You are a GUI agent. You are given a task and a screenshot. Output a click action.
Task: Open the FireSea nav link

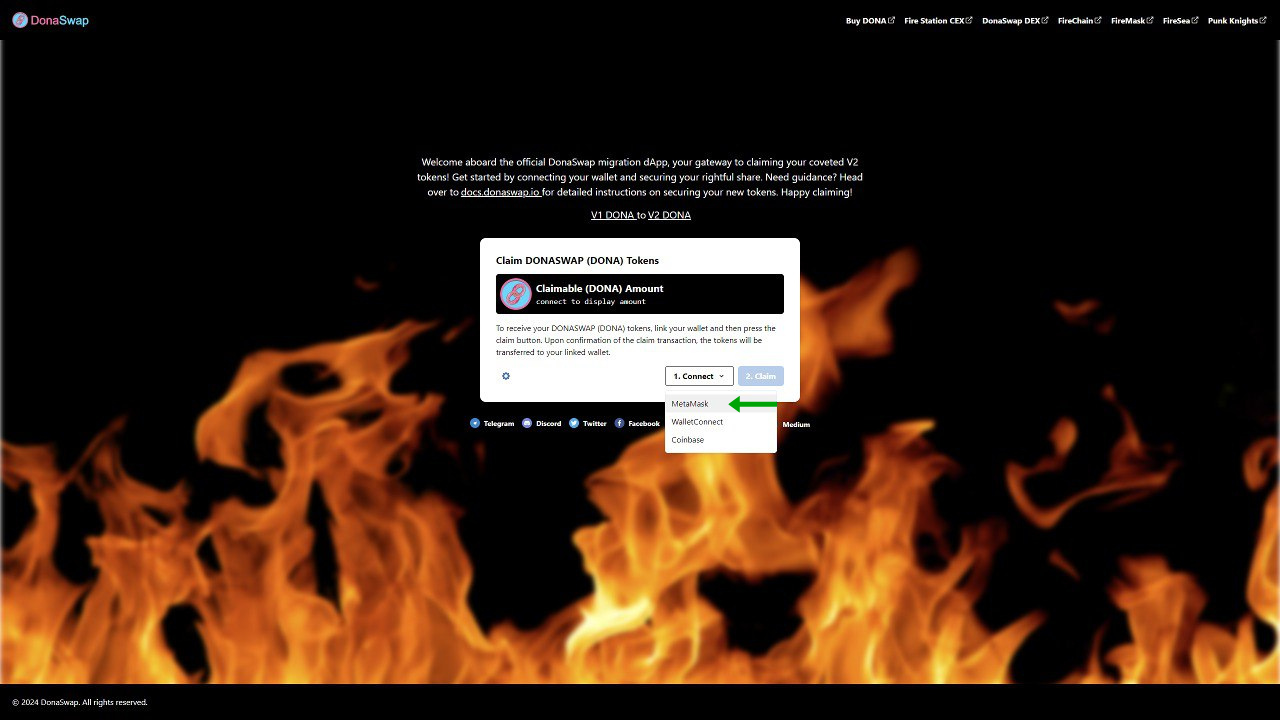pos(1176,20)
